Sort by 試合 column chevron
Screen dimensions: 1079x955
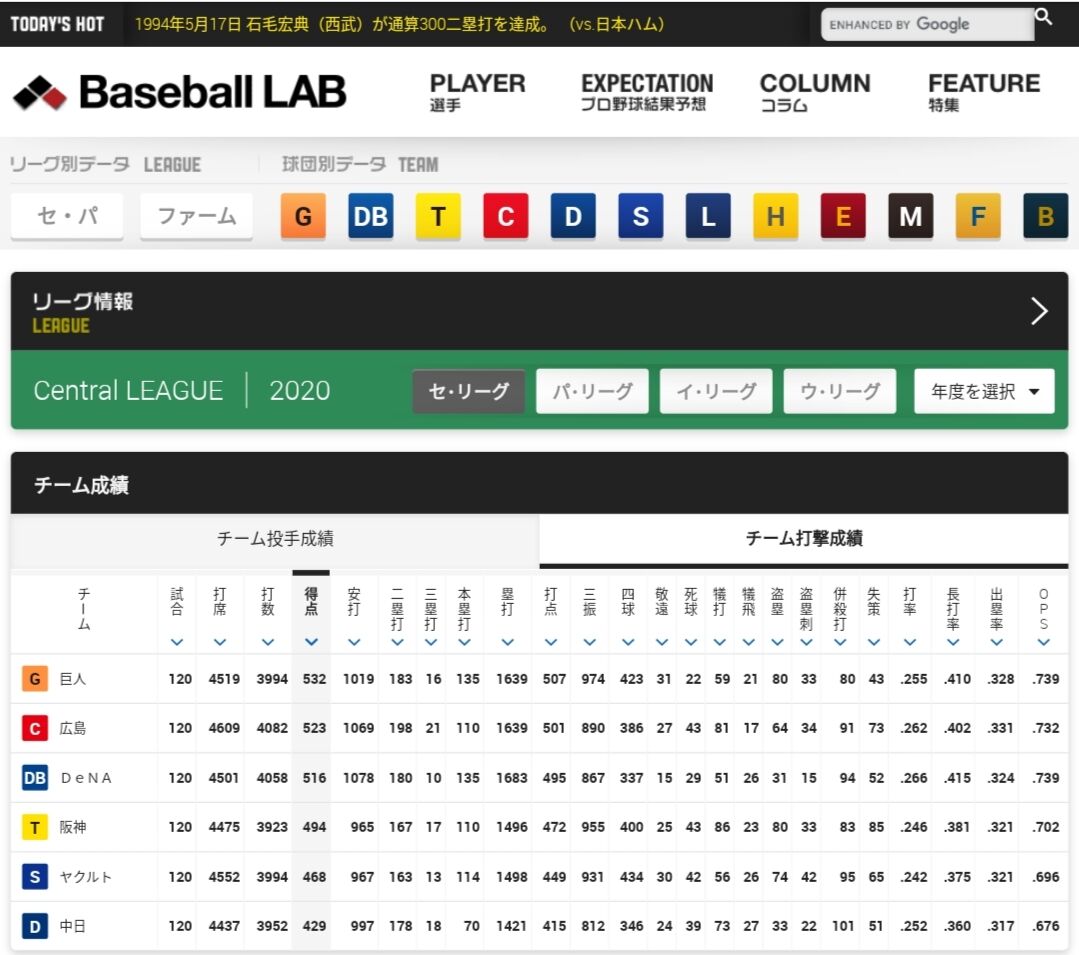pyautogui.click(x=177, y=642)
